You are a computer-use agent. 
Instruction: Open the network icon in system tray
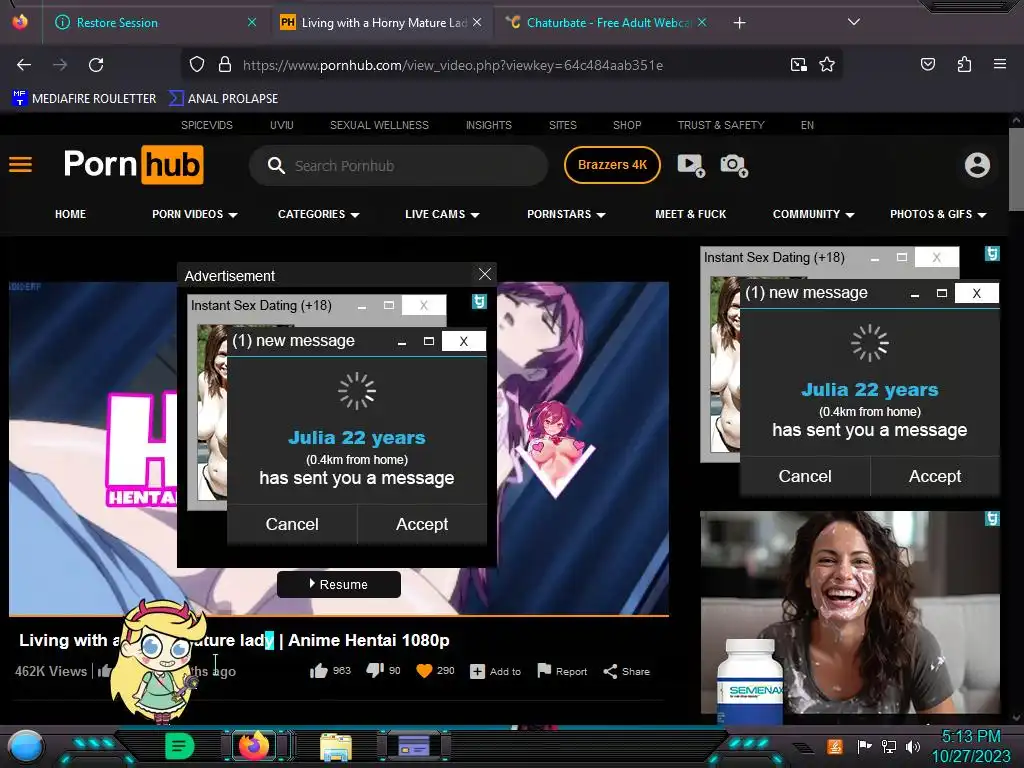coord(888,746)
